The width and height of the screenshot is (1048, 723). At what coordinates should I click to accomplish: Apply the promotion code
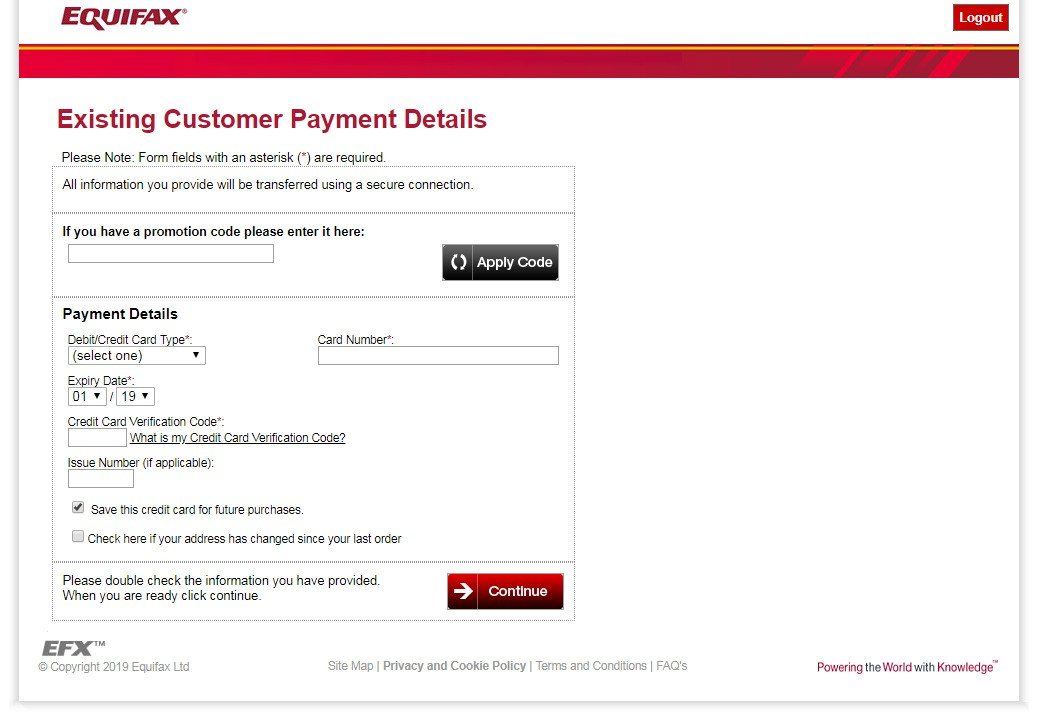pos(500,262)
